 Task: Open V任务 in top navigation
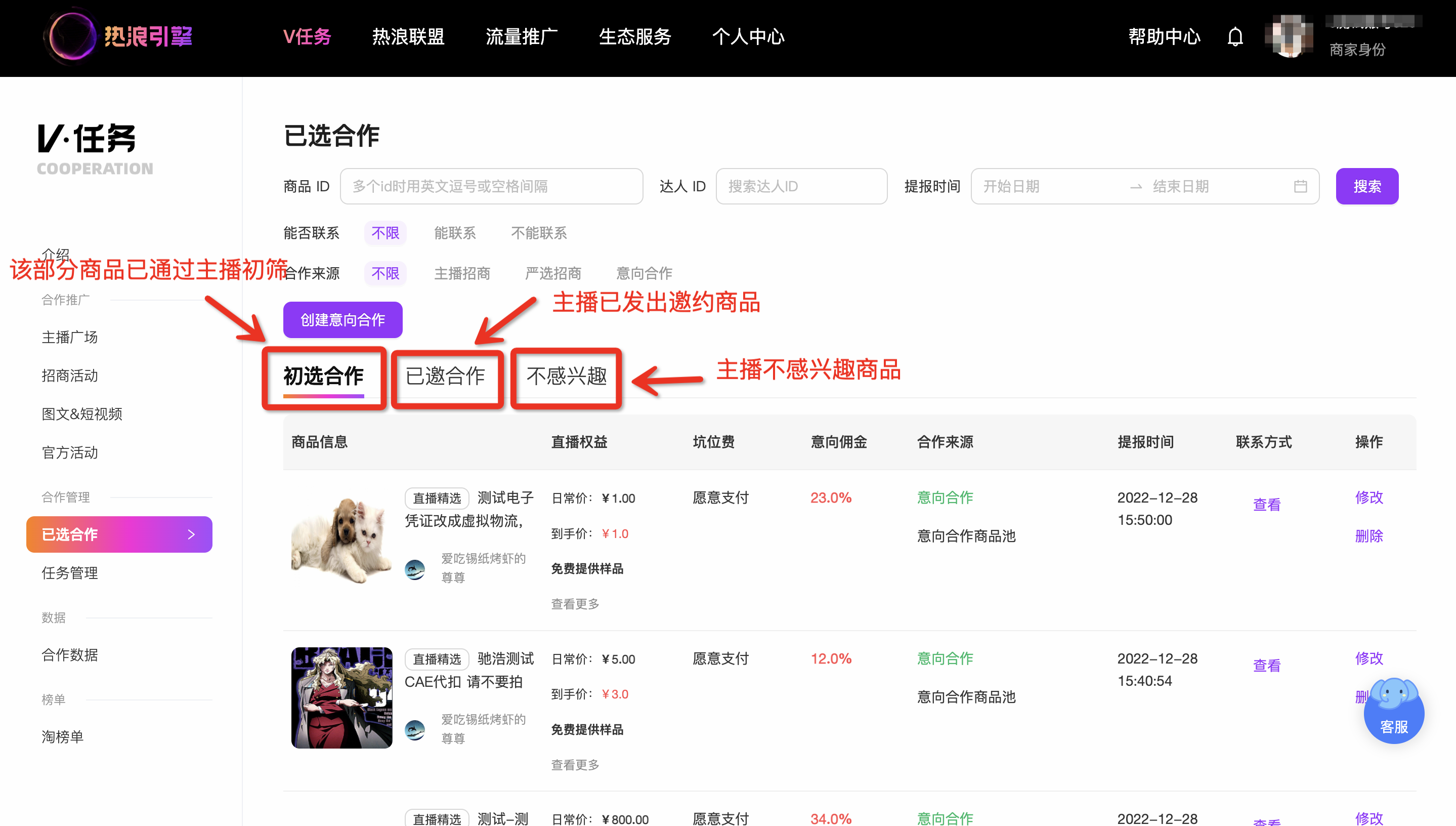pyautogui.click(x=307, y=37)
